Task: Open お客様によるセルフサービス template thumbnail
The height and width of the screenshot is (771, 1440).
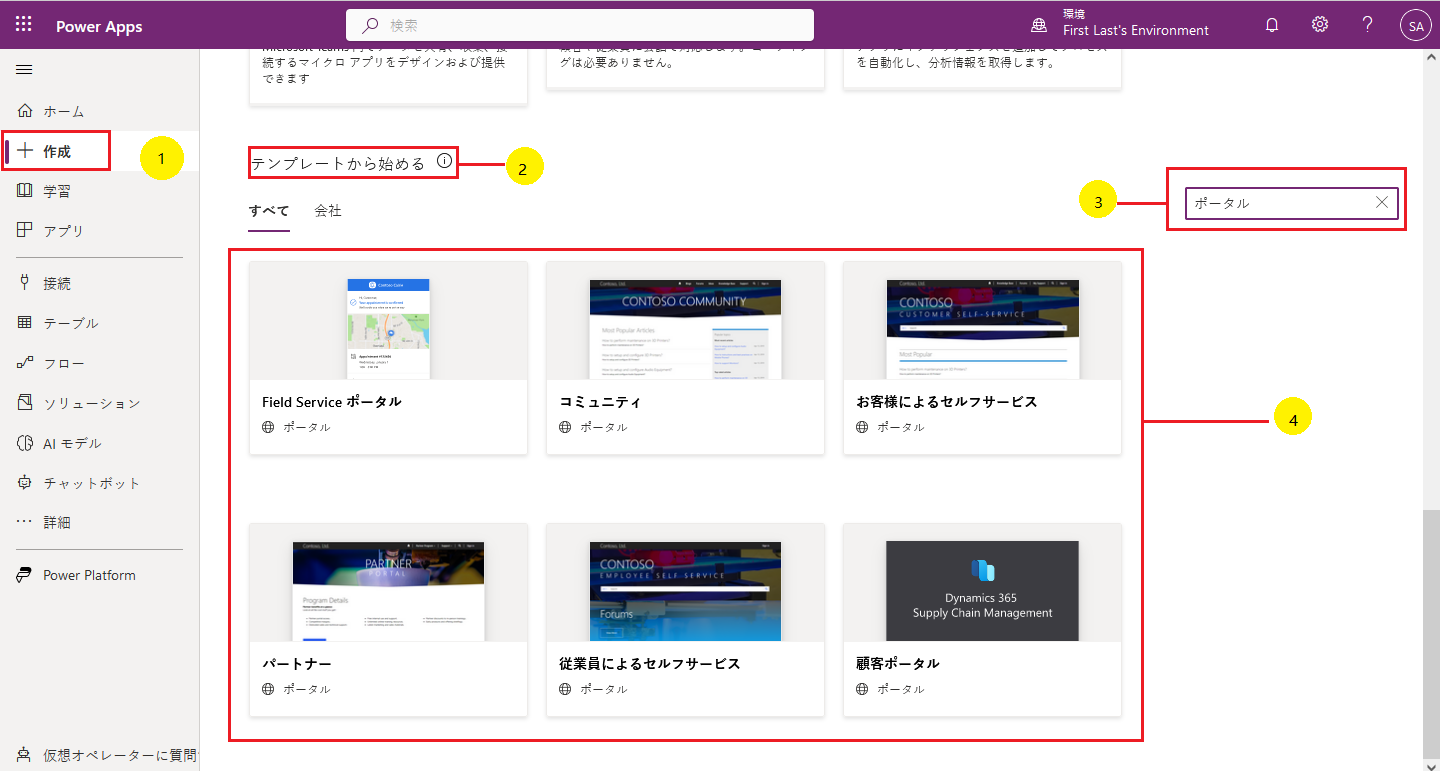Action: tap(982, 329)
